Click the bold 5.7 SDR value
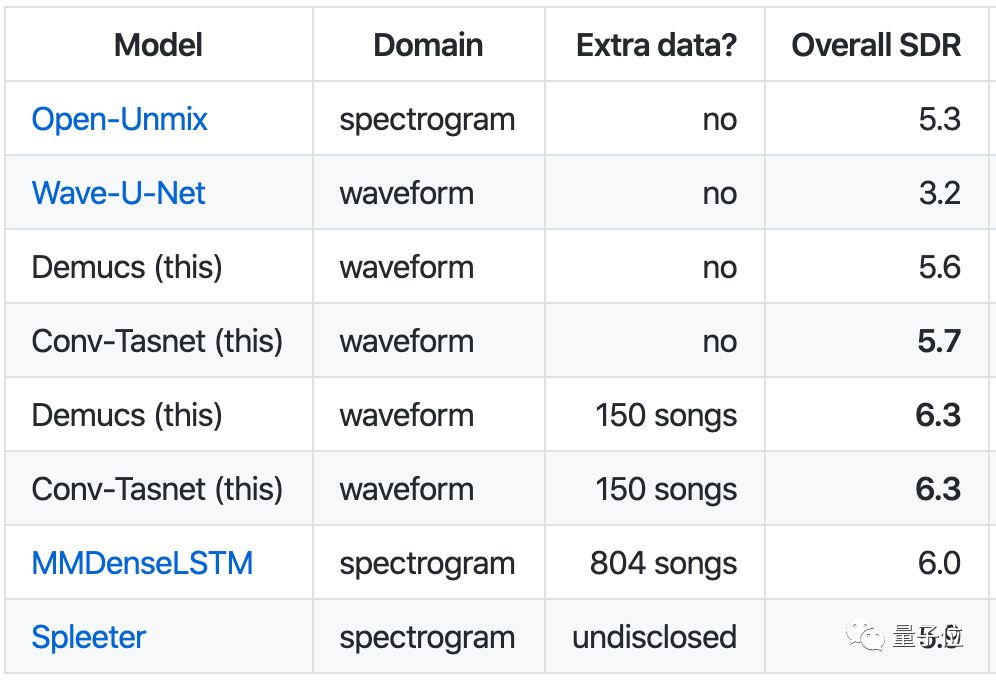Image resolution: width=996 pixels, height=680 pixels. pos(939,341)
